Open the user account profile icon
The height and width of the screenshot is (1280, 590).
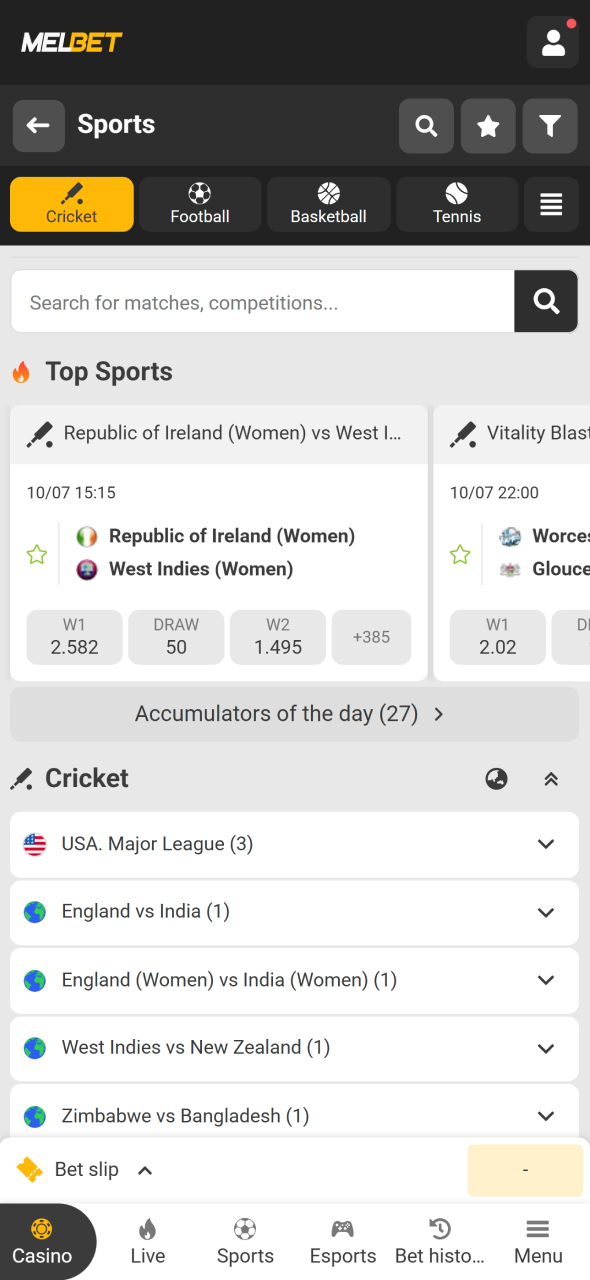coord(552,42)
